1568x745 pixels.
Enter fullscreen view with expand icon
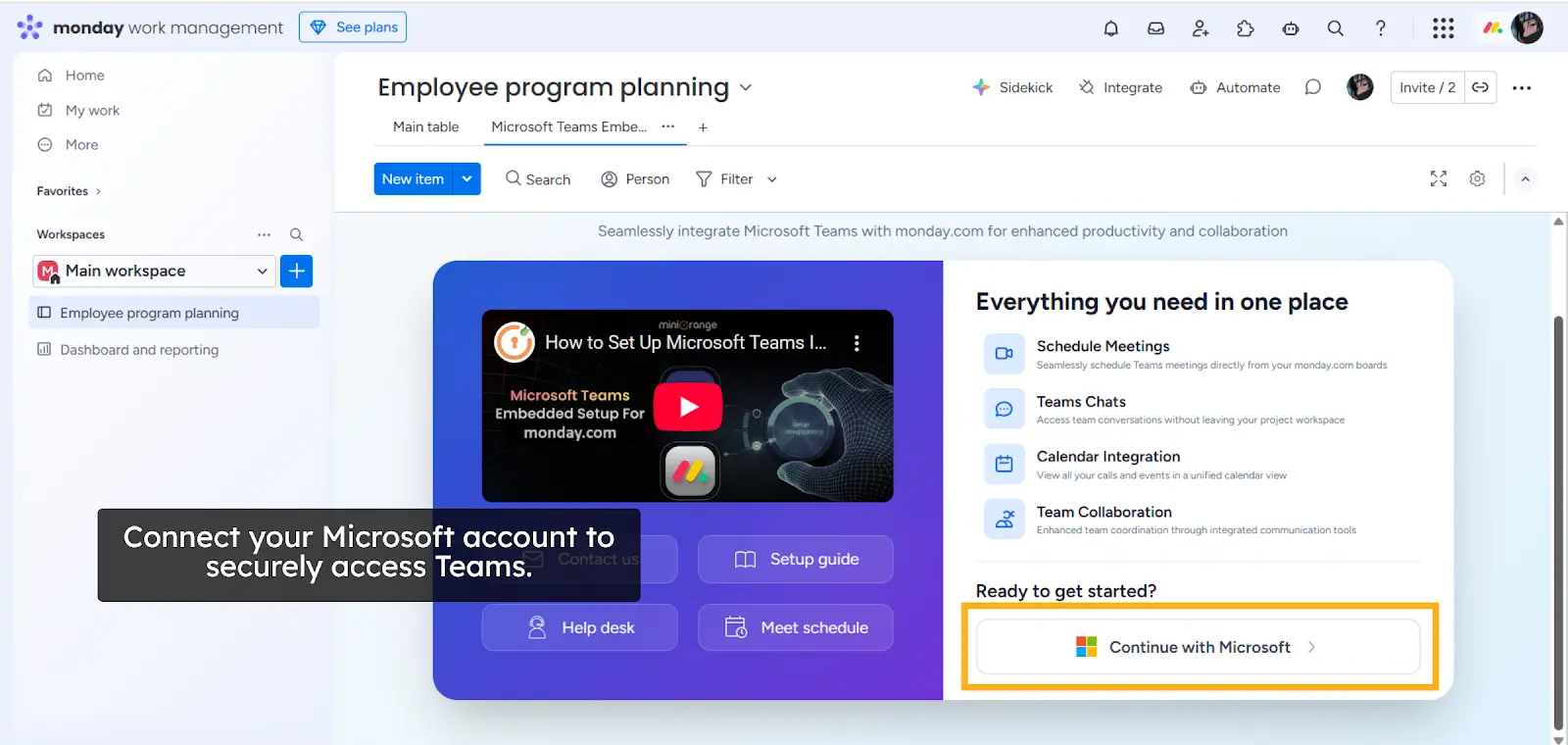pos(1438,178)
